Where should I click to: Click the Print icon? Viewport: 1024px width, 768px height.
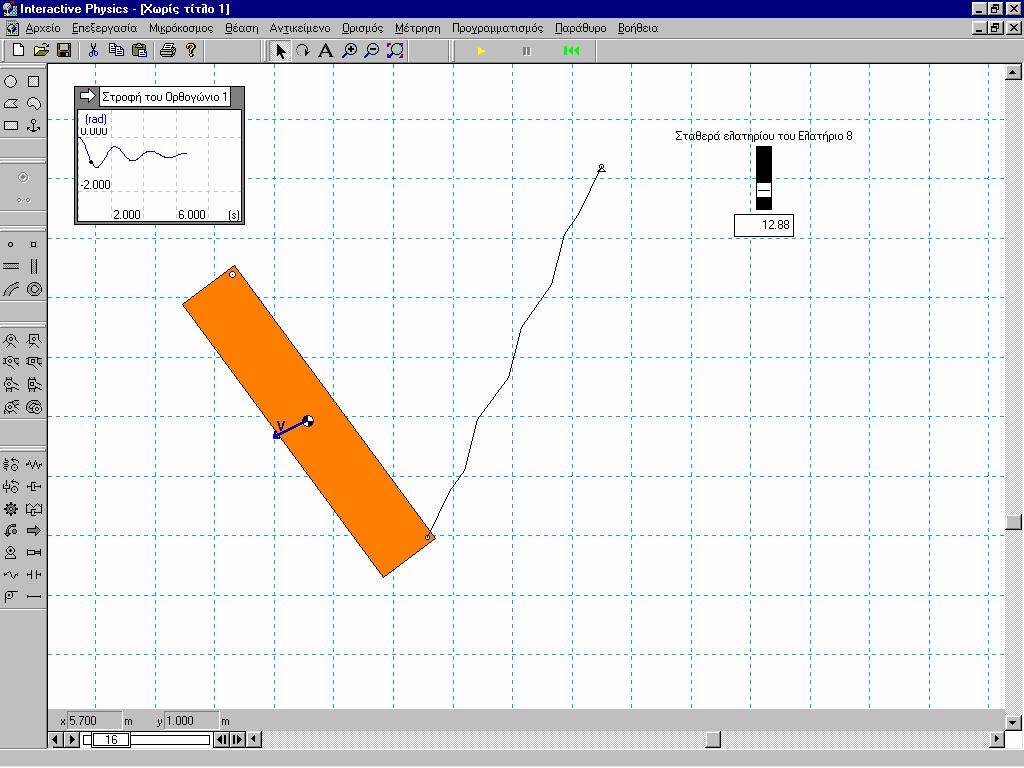168,50
